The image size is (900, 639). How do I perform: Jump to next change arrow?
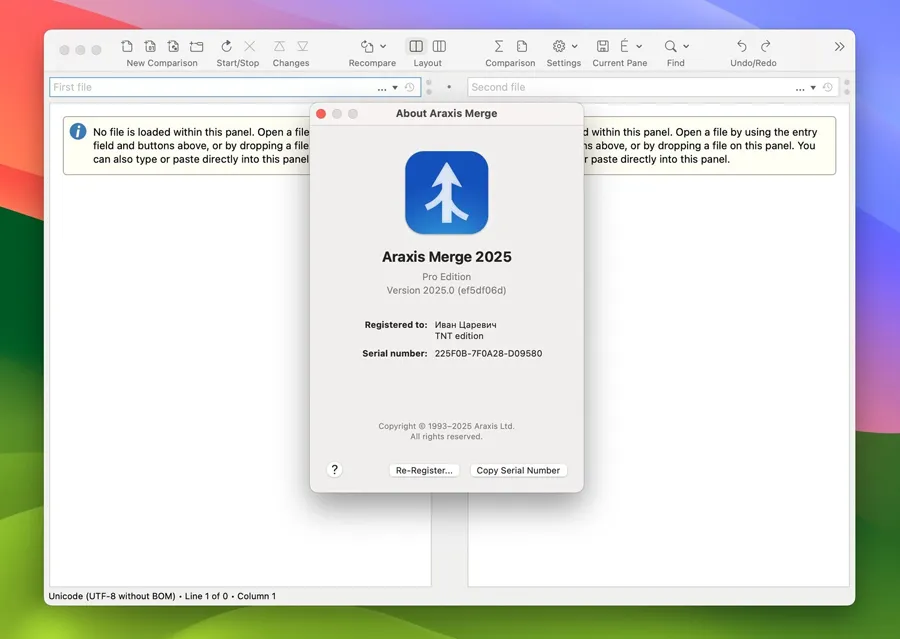point(303,47)
